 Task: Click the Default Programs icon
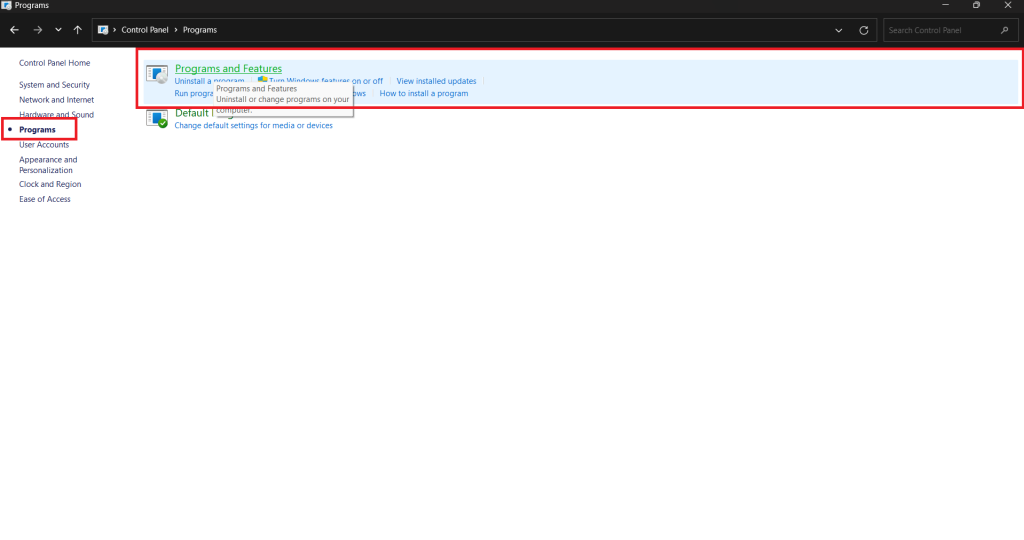[x=157, y=118]
